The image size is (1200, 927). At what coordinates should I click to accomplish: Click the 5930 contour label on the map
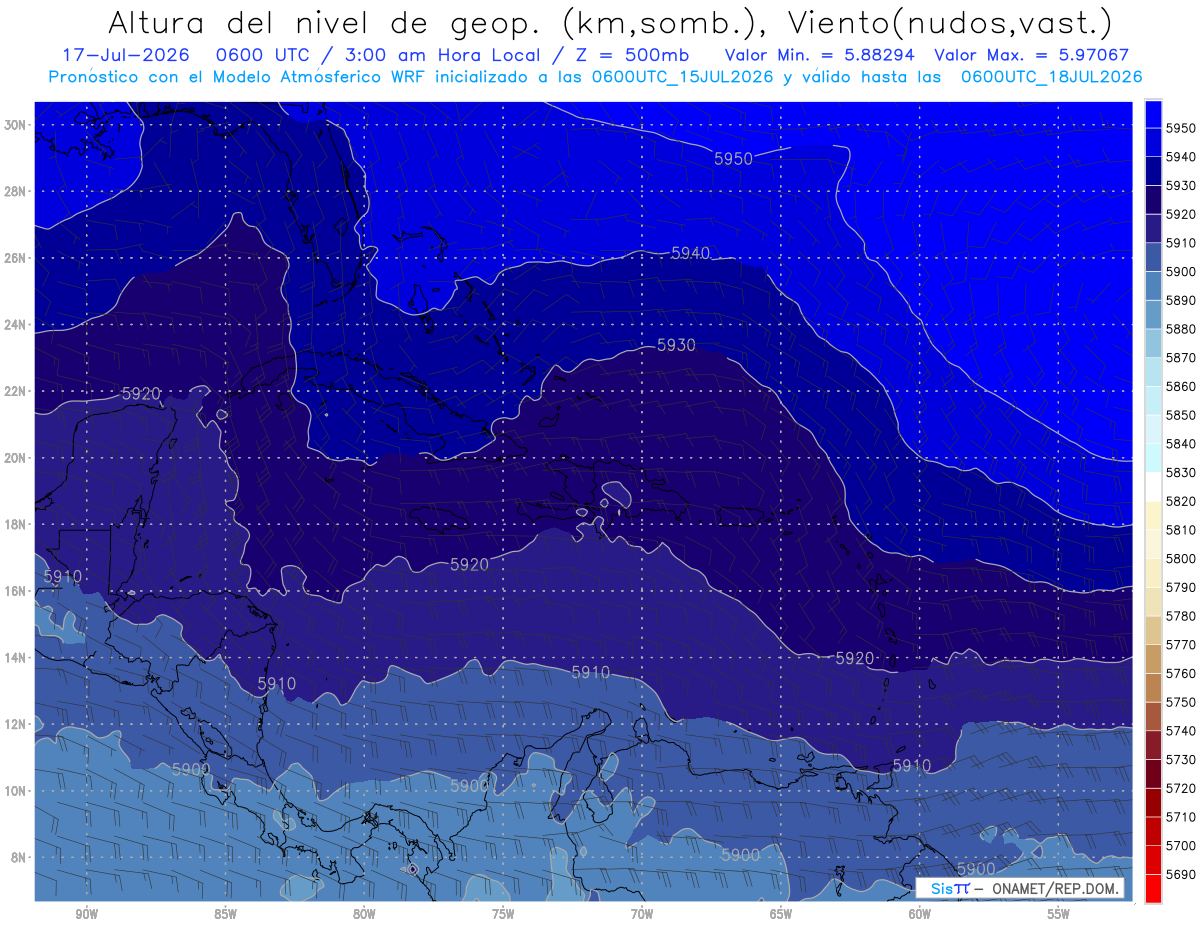click(x=676, y=345)
